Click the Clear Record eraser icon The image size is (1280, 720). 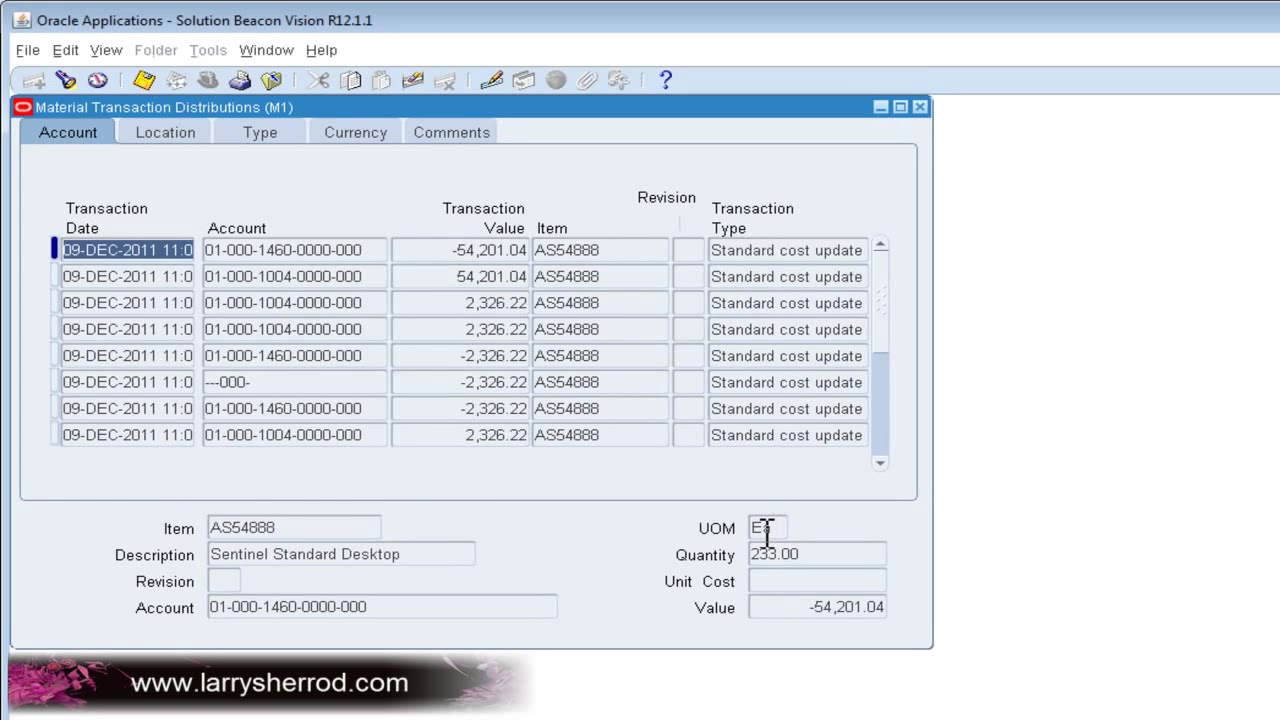[x=413, y=81]
